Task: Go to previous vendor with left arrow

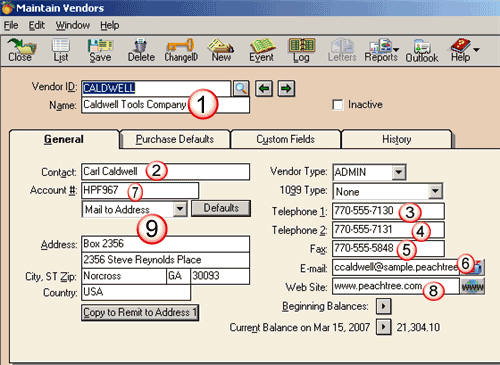Action: coord(264,88)
